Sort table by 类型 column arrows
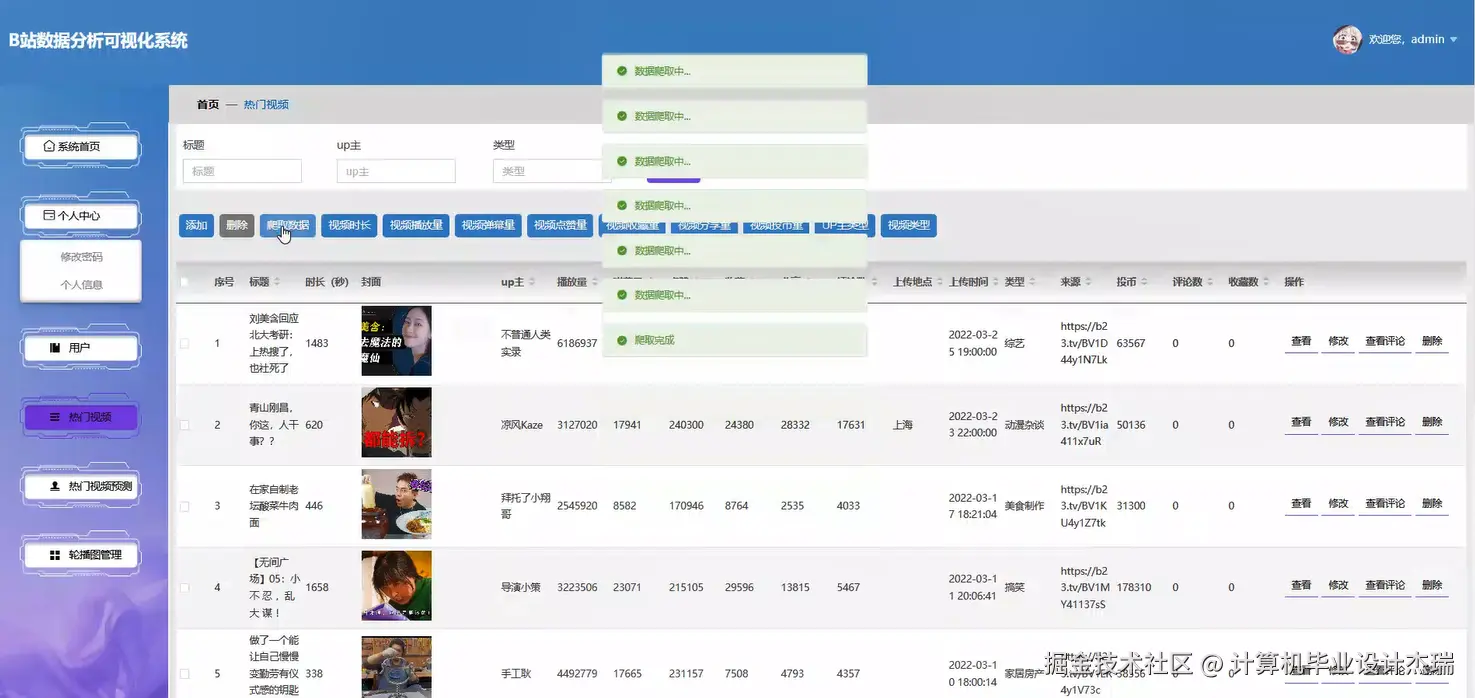The image size is (1475, 698). [x=1032, y=282]
